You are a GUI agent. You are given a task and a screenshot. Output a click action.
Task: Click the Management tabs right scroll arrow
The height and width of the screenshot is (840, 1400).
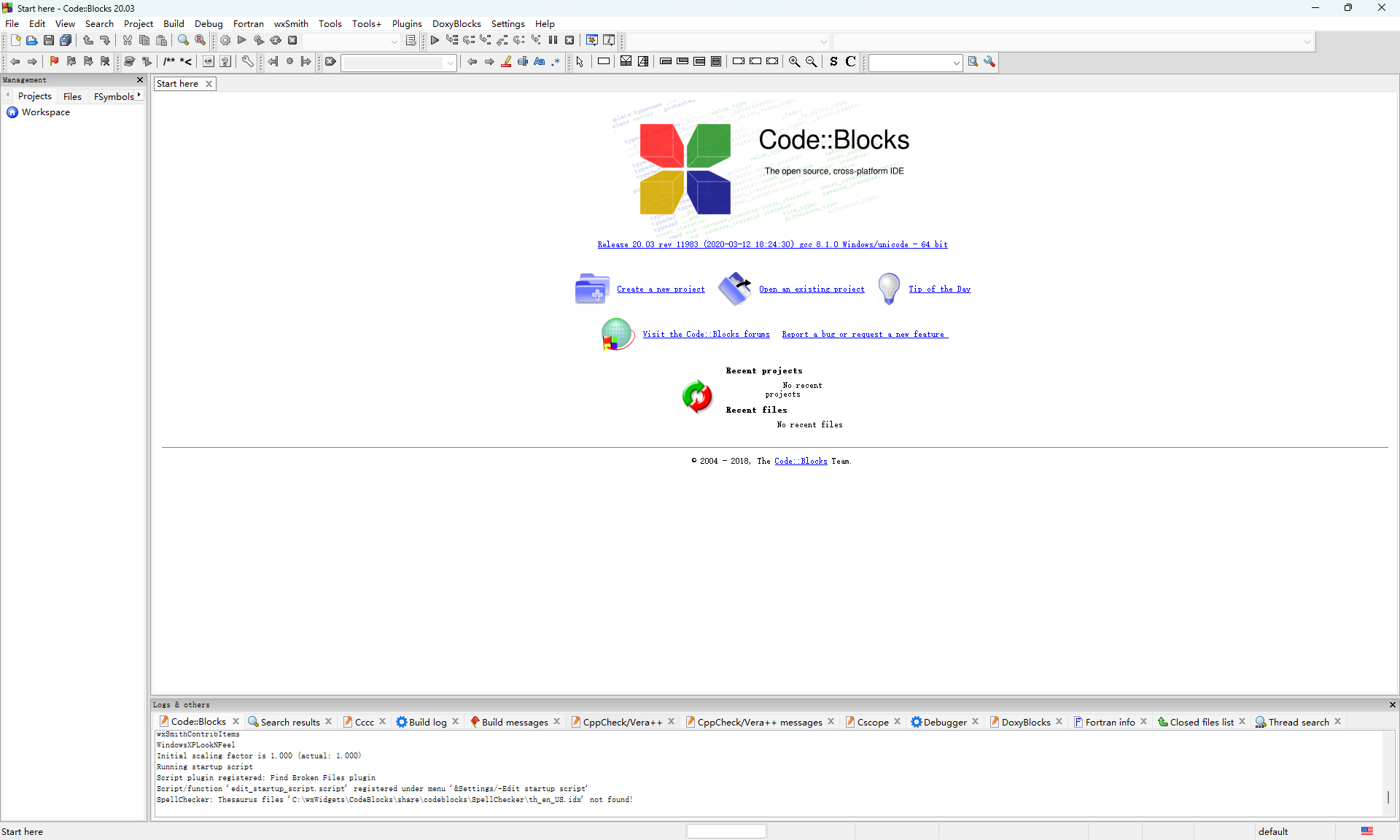point(139,95)
